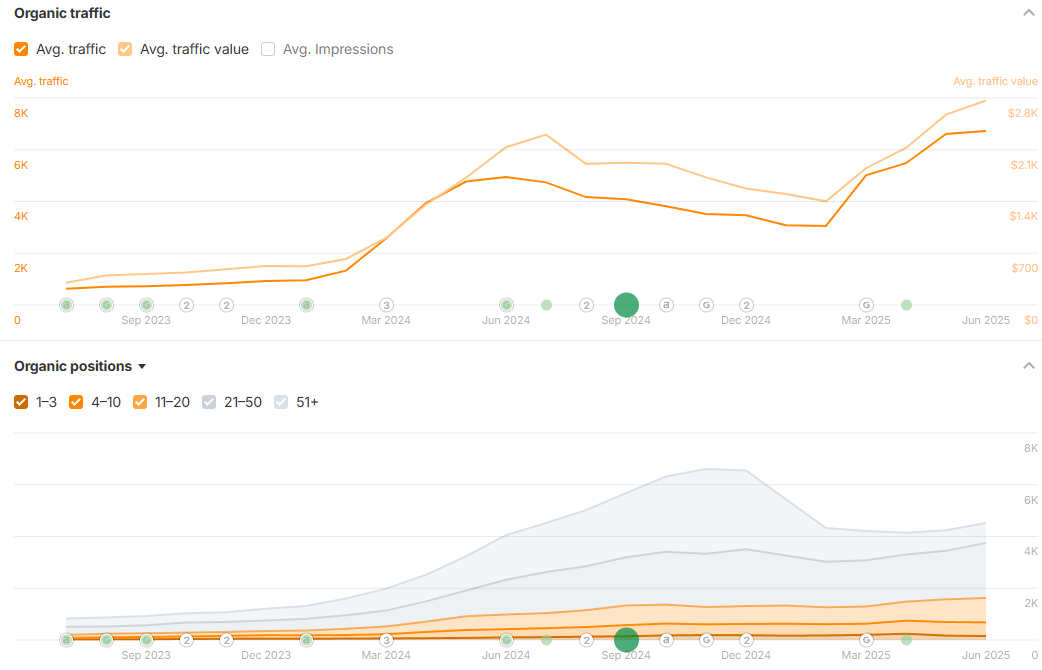
Task: Click G marker above Jun 2024 in positions chart
Action: coord(506,640)
